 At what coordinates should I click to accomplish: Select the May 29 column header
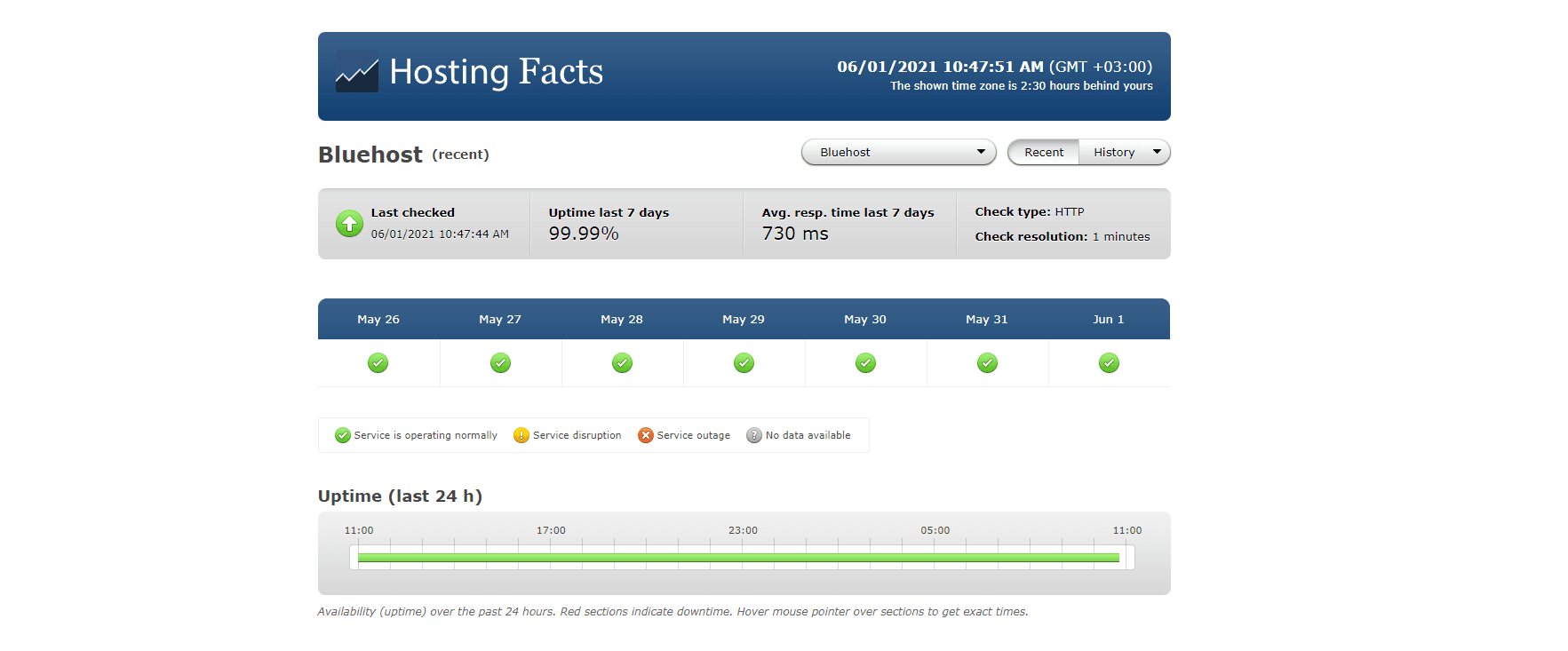[x=744, y=319]
